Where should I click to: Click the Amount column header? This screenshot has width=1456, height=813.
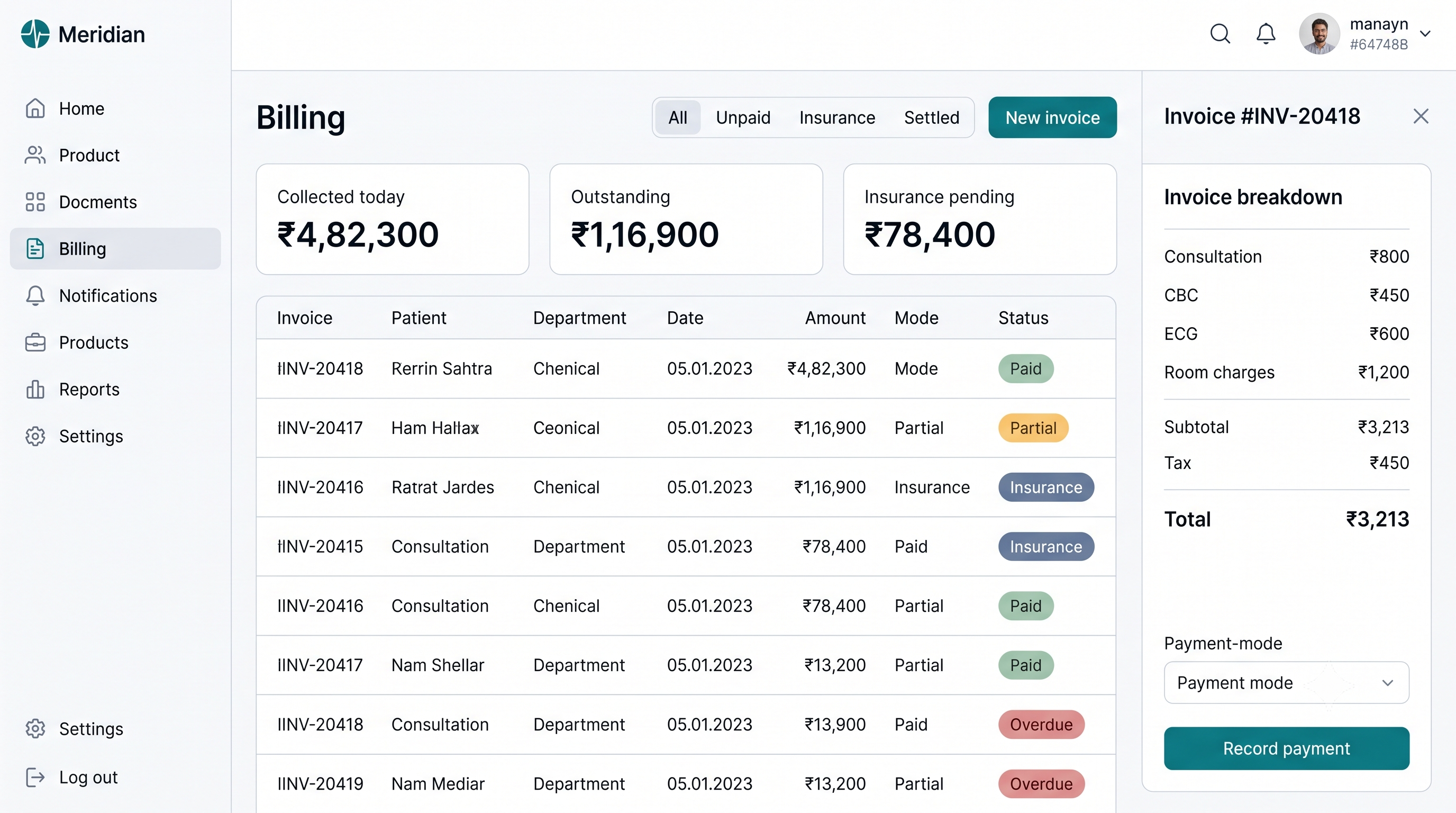835,318
